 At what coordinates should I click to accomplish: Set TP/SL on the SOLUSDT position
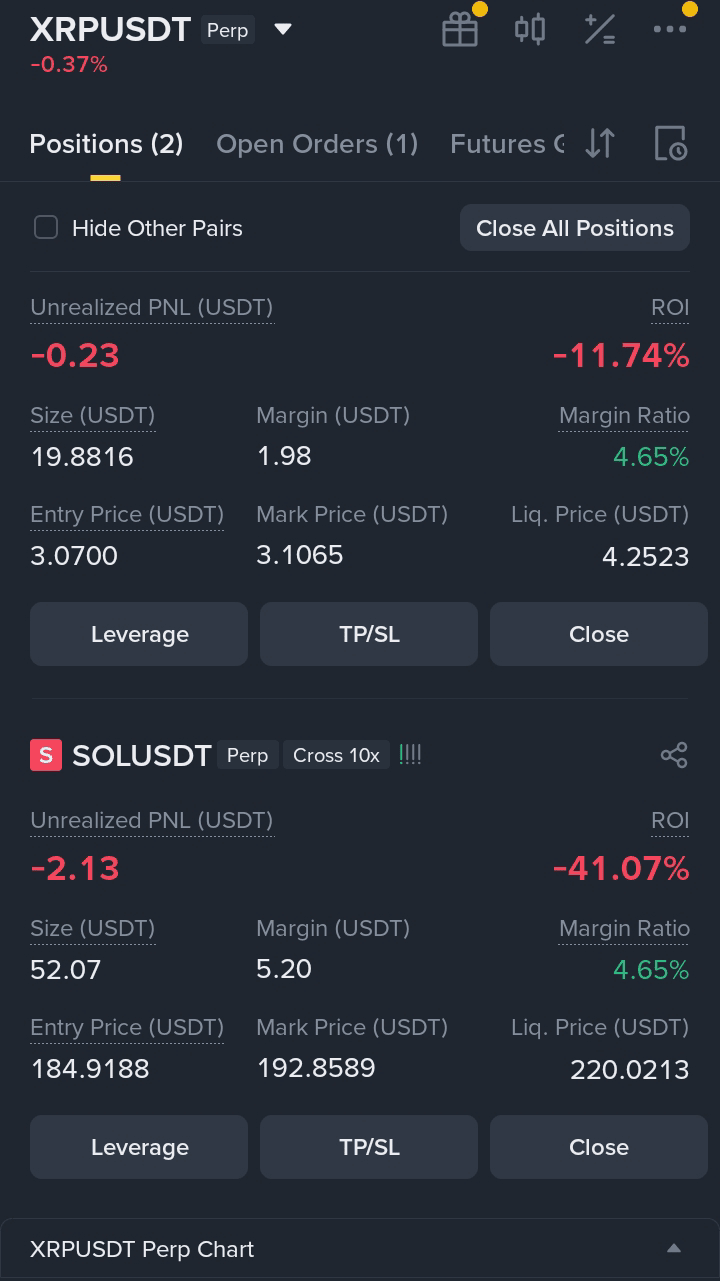click(x=369, y=1147)
